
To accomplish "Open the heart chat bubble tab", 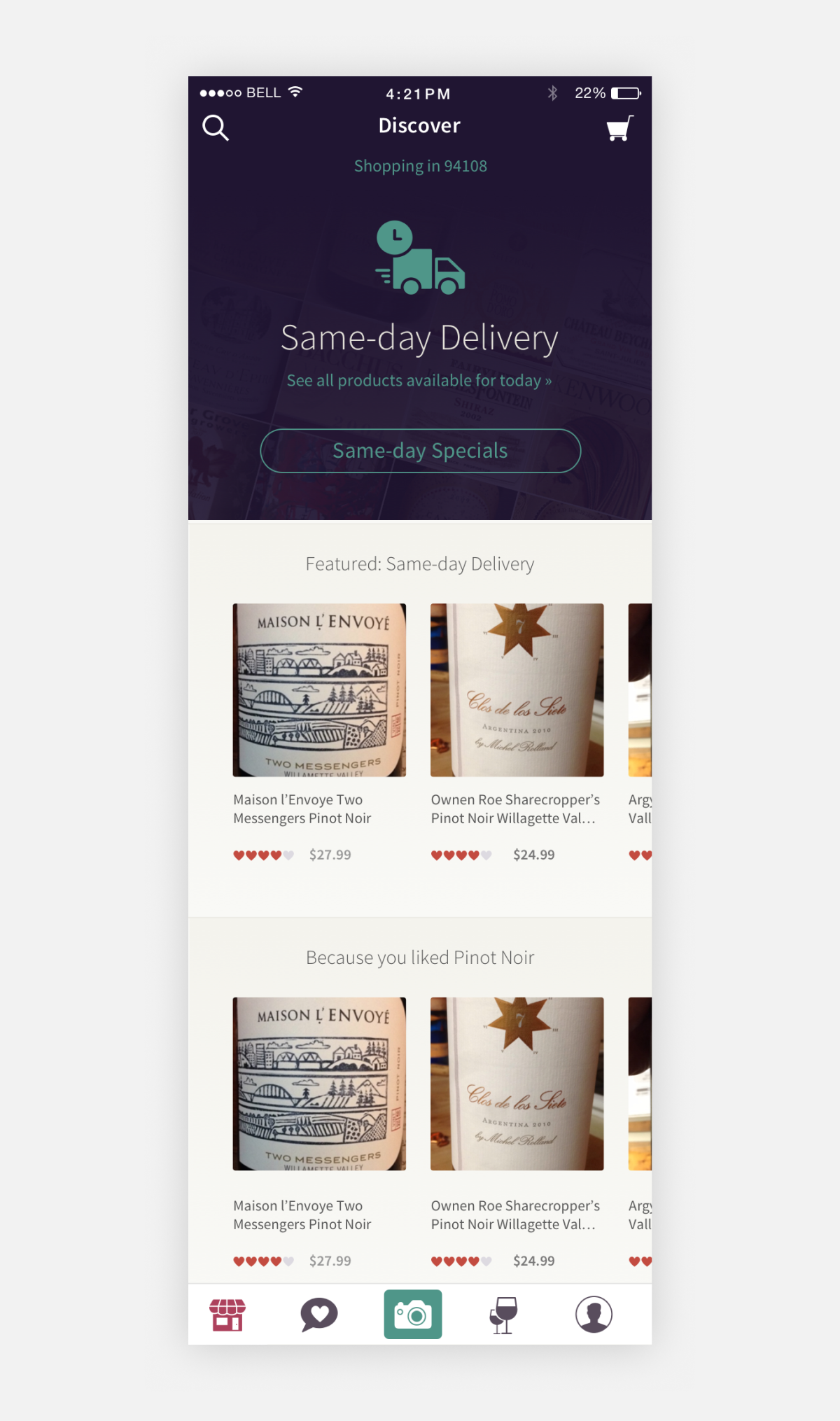I will (319, 1315).
